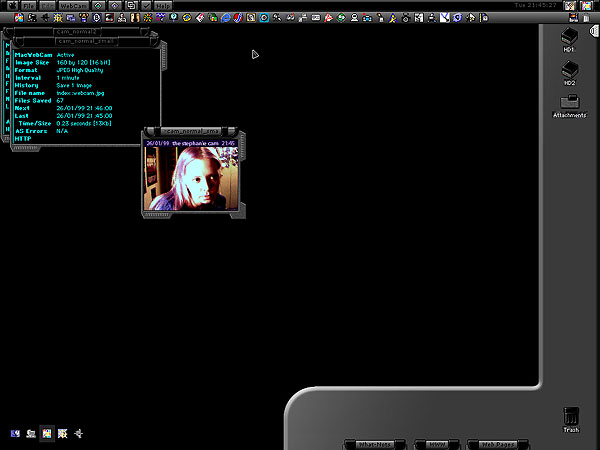600x450 pixels.
Task: Open the Attachments folder
Action: coord(569,104)
